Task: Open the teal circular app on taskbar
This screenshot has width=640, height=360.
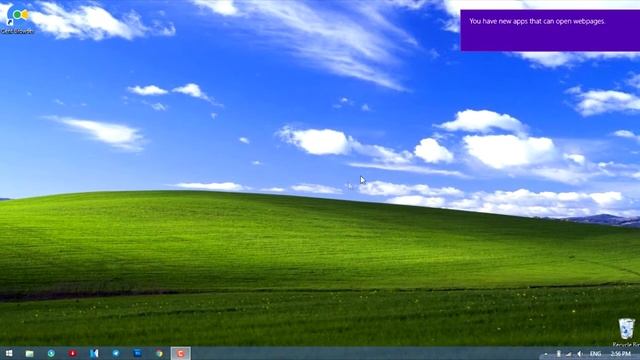Action: (51, 353)
